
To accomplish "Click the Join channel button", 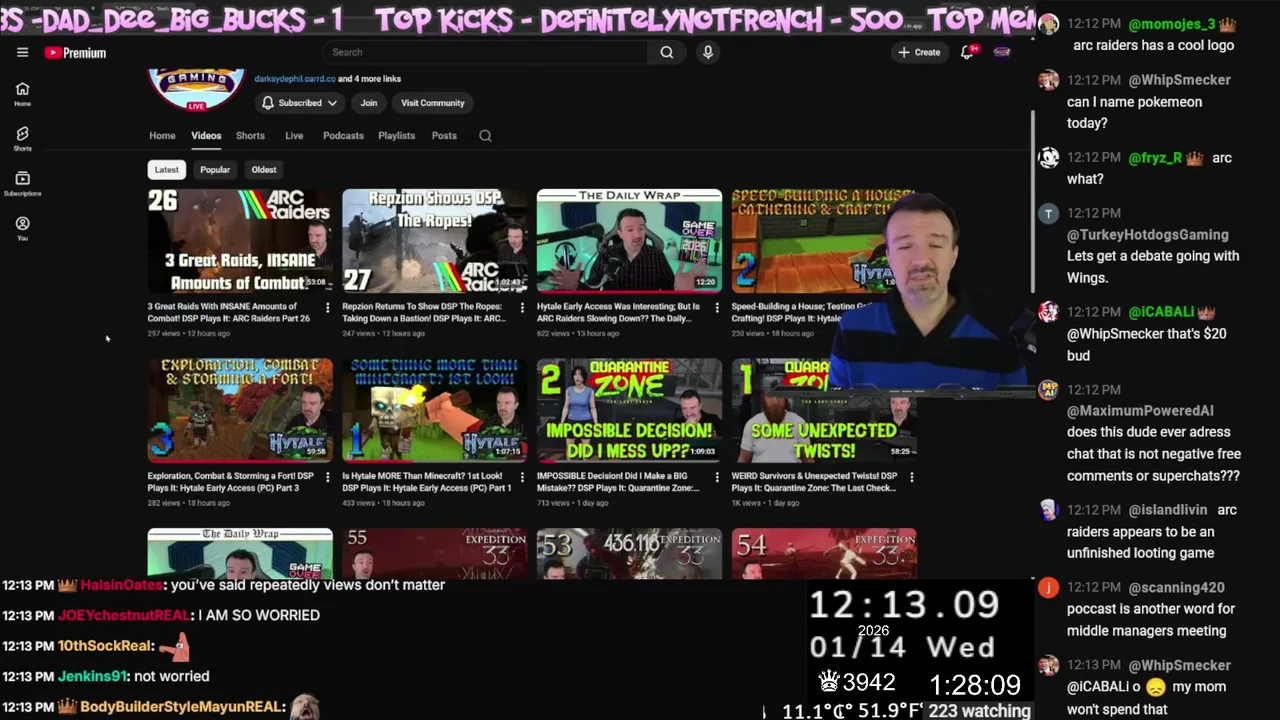I will (x=369, y=103).
